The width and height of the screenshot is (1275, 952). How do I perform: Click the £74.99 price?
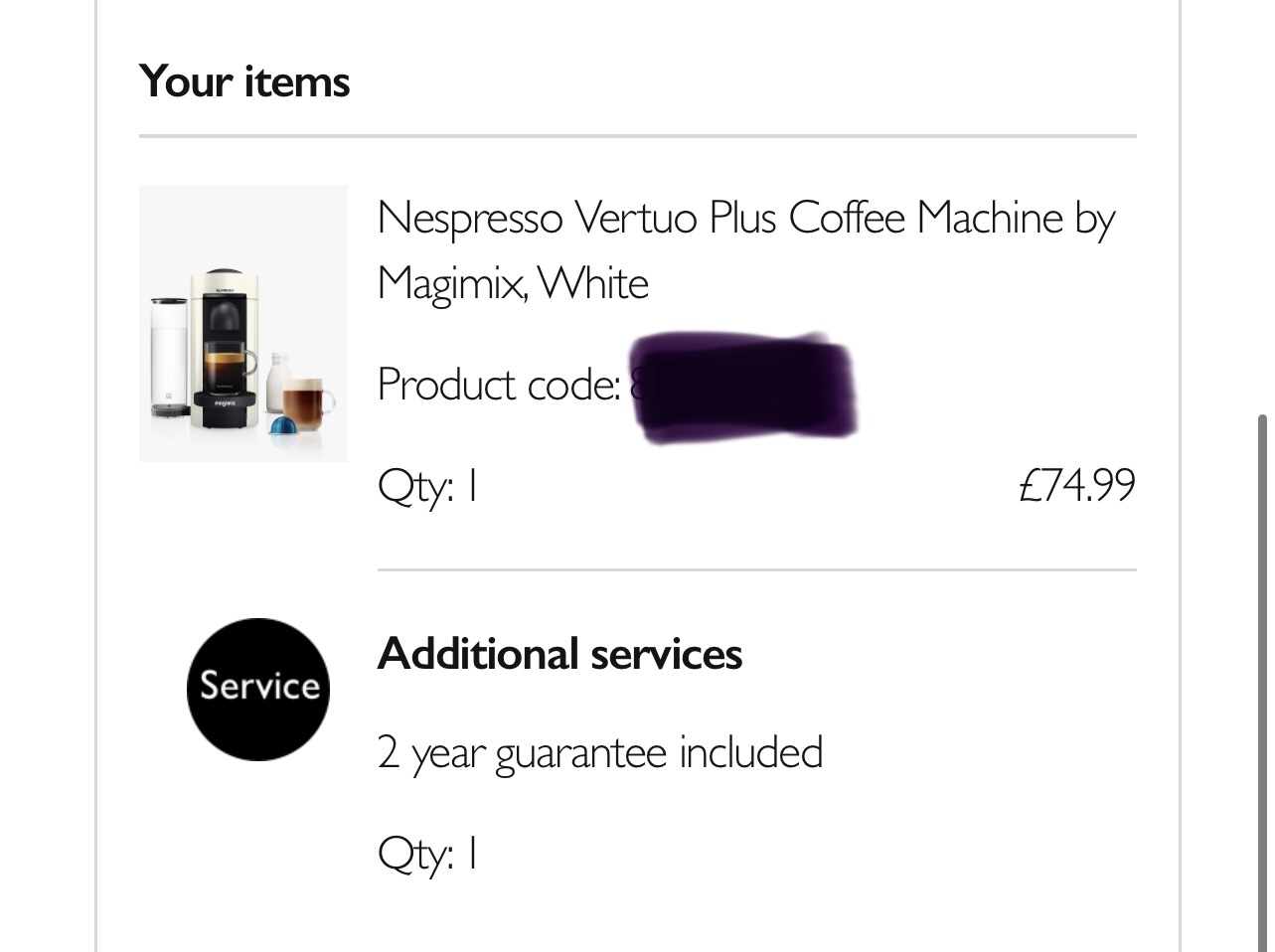click(1077, 485)
